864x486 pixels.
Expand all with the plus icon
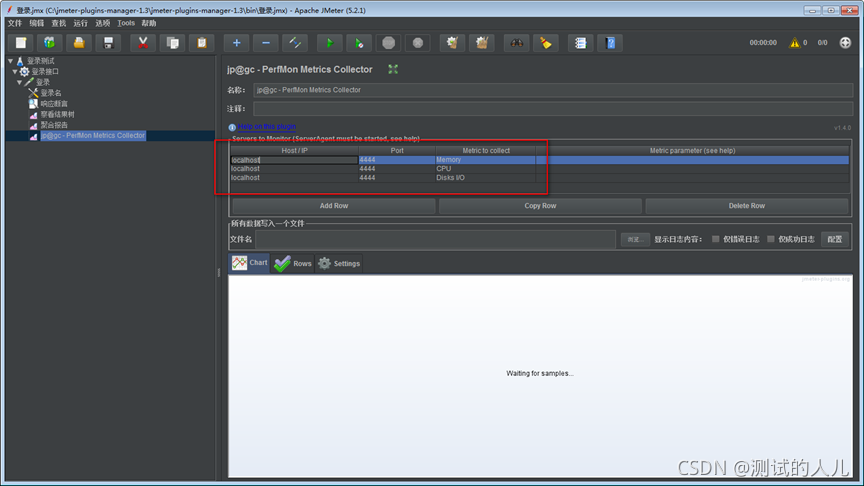236,43
